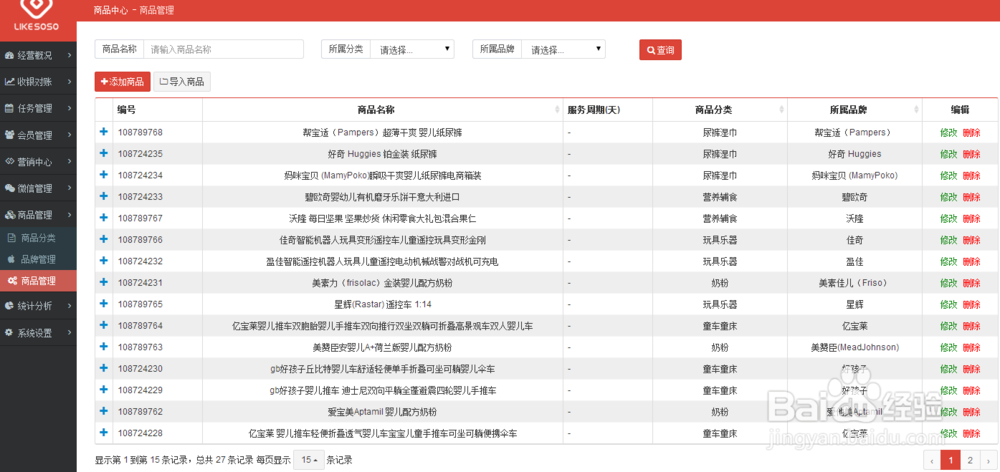Go to next page arrow

pyautogui.click(x=989, y=460)
